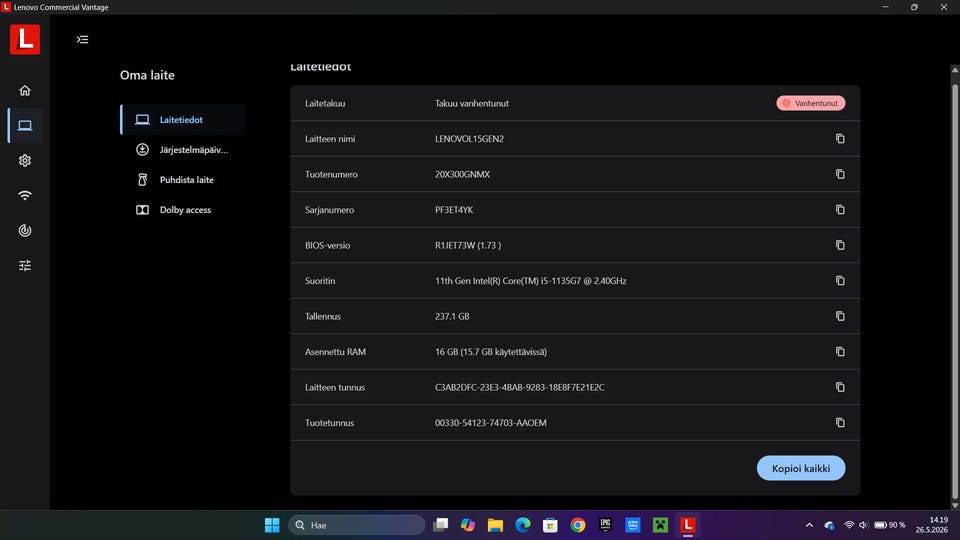Copy the Asennettu RAM value

pyautogui.click(x=840, y=351)
